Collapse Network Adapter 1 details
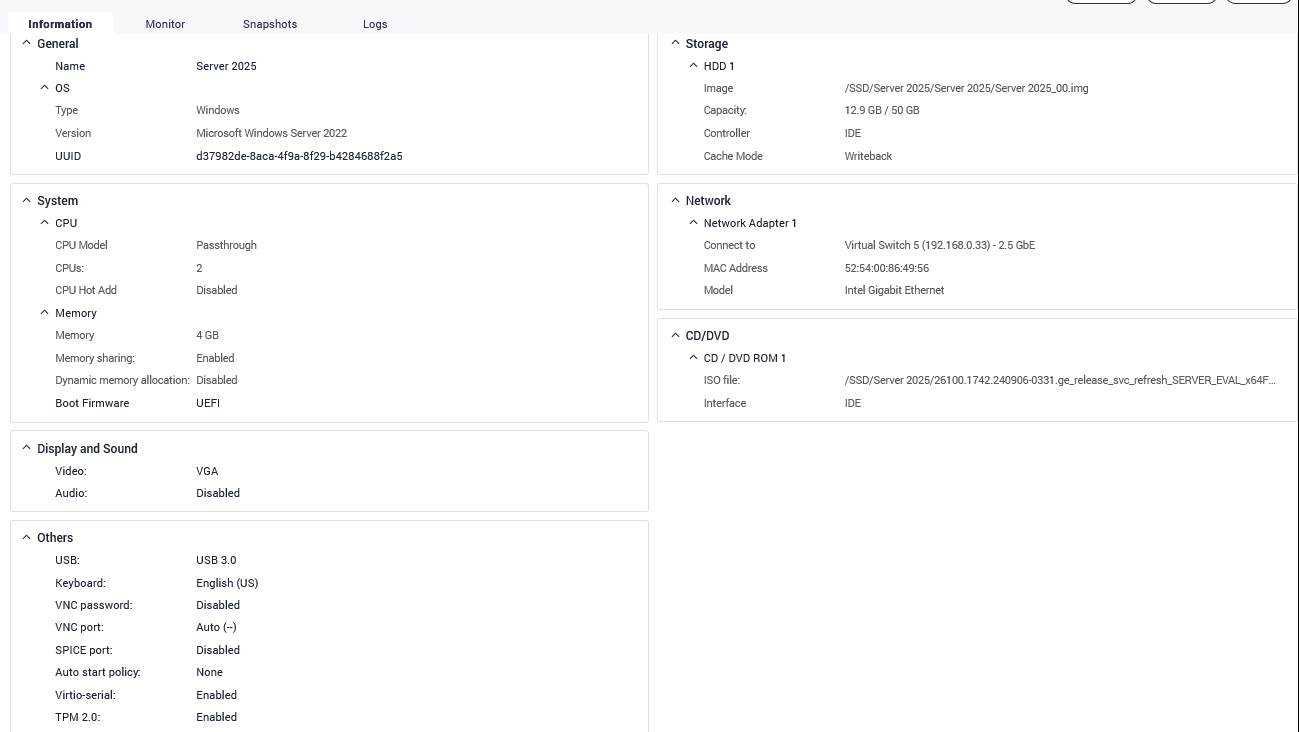 tap(693, 223)
